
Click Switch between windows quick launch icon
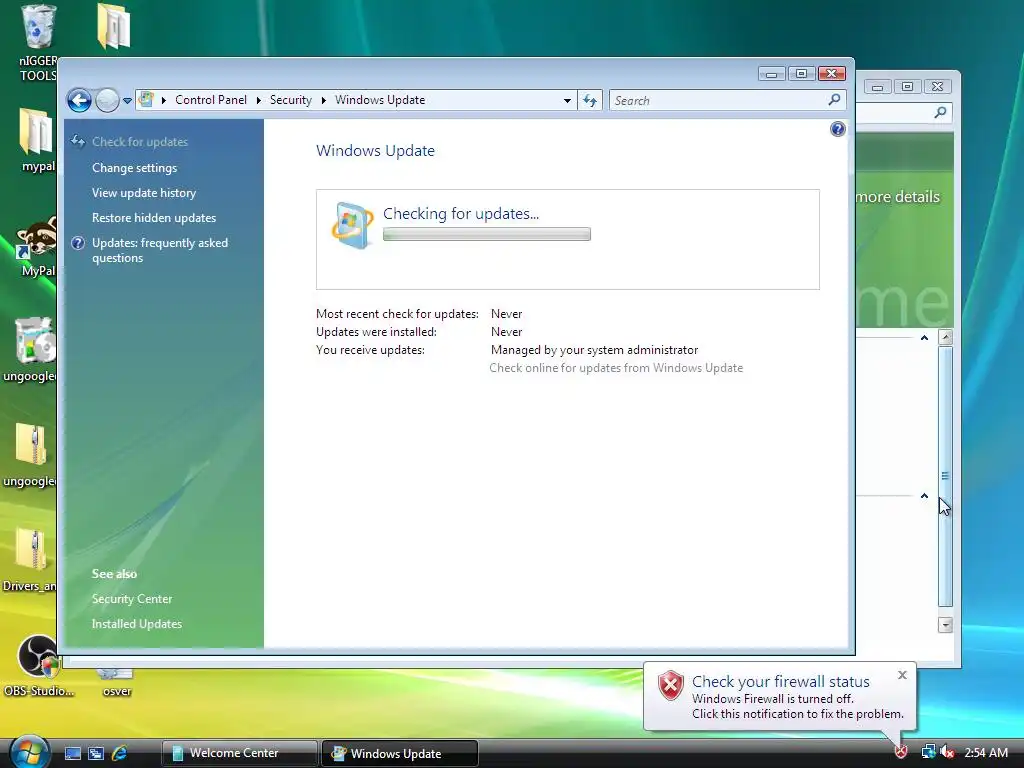click(x=96, y=753)
